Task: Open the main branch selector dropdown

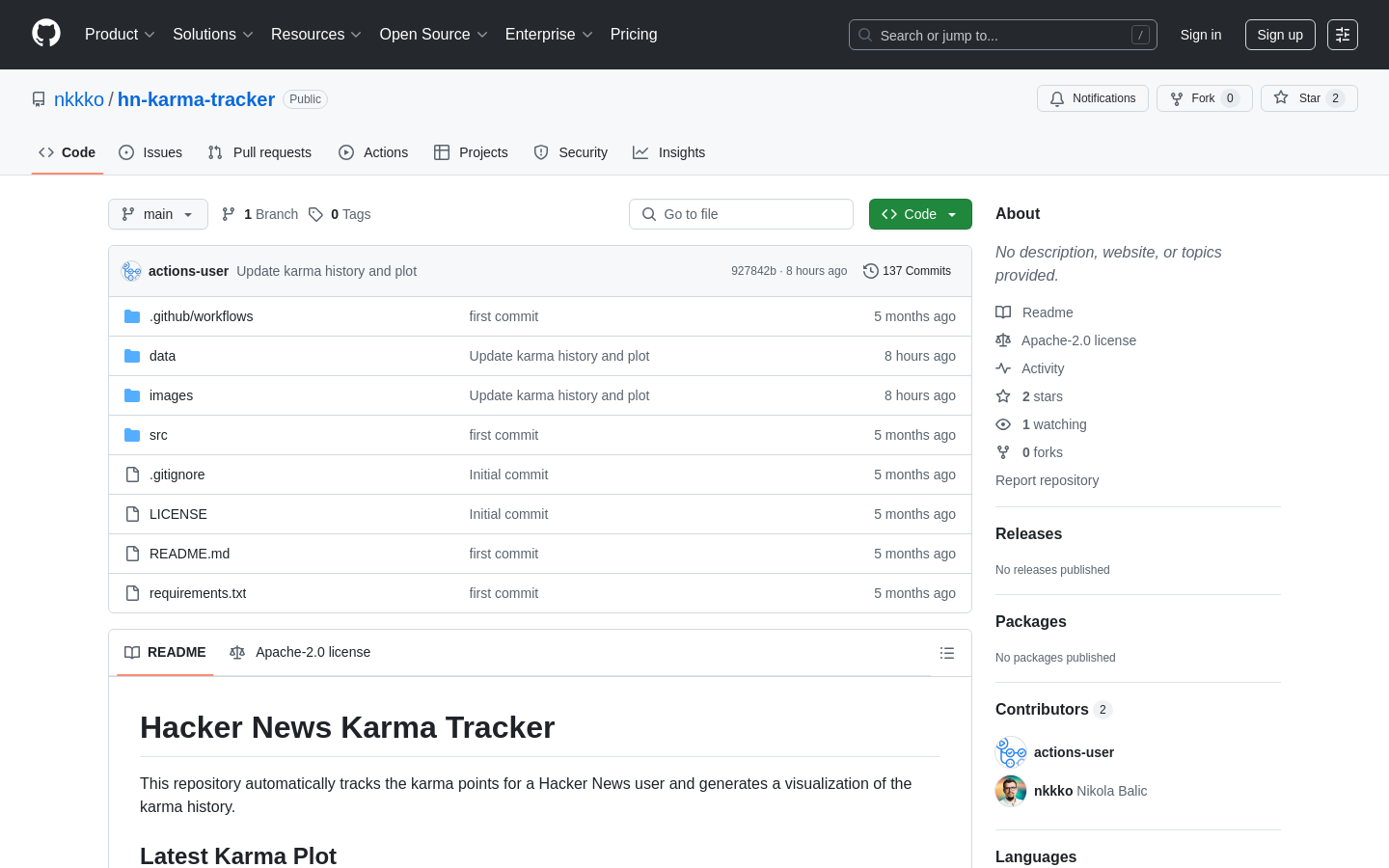Action: (x=158, y=214)
